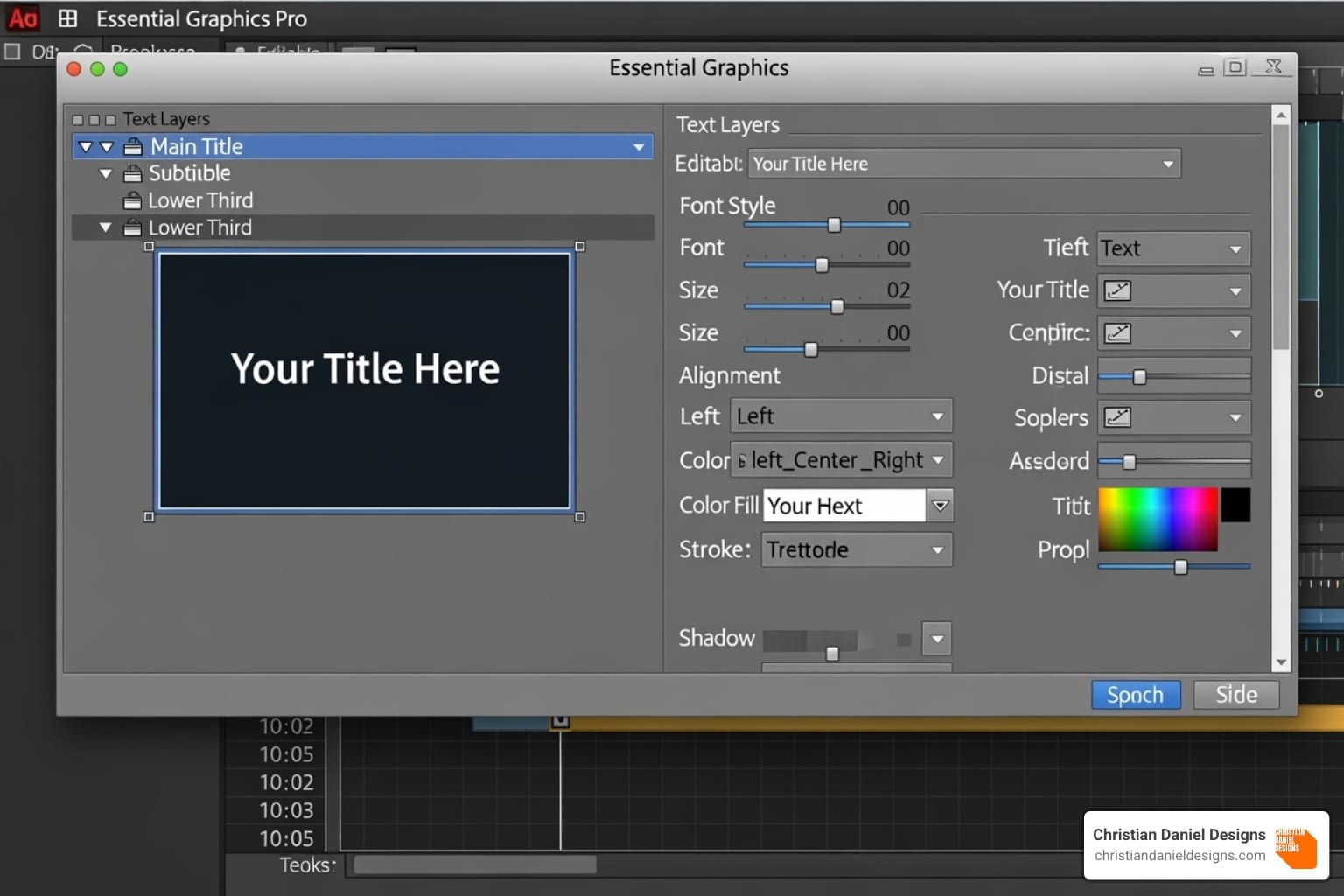The image size is (1344, 896).
Task: Click the Your Hext color fill input field
Action: tap(843, 506)
